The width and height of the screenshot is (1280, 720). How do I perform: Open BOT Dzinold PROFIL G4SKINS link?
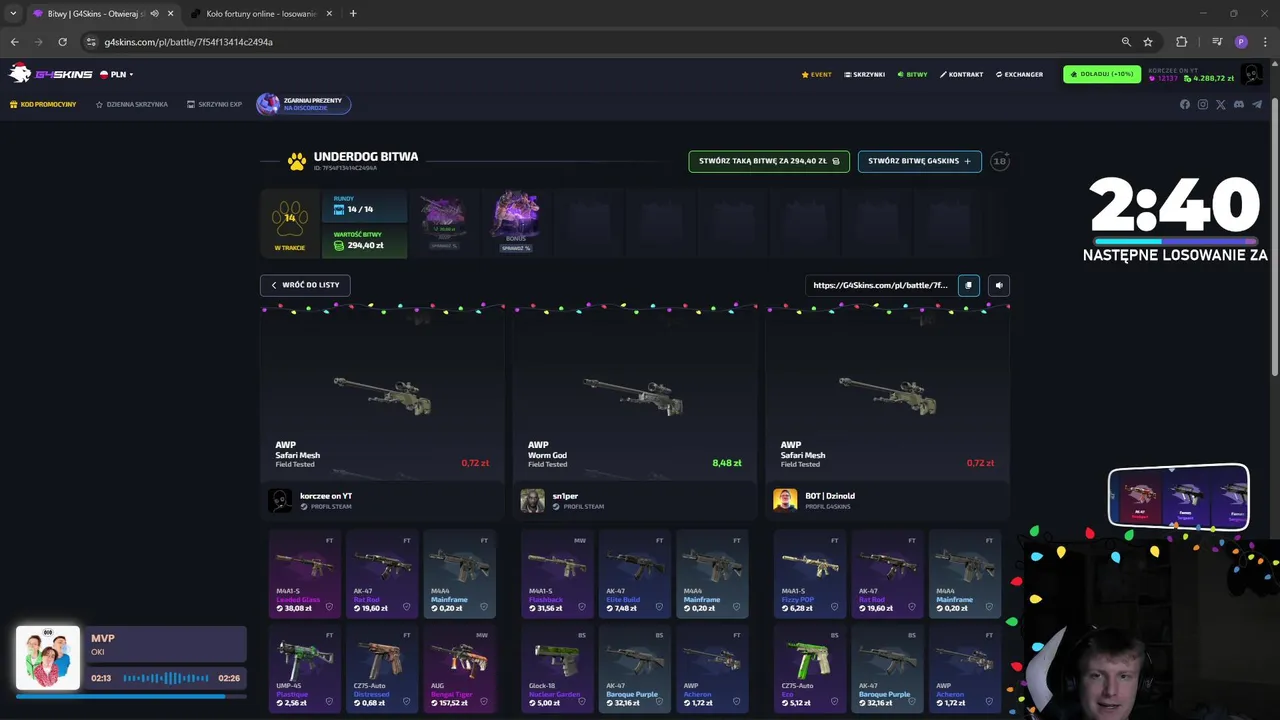click(x=830, y=507)
